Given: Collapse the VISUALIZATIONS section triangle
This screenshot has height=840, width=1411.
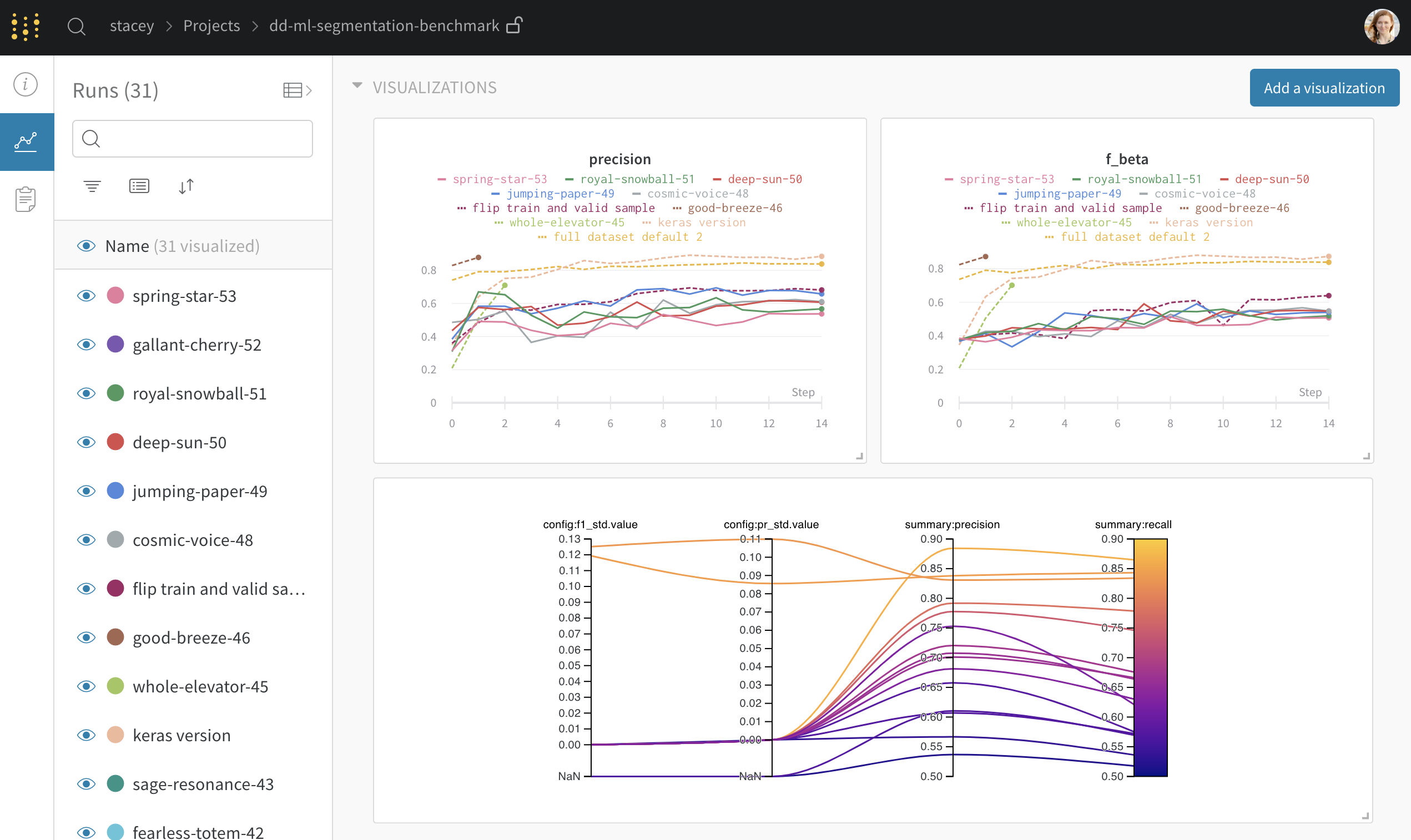Looking at the screenshot, I should [357, 86].
